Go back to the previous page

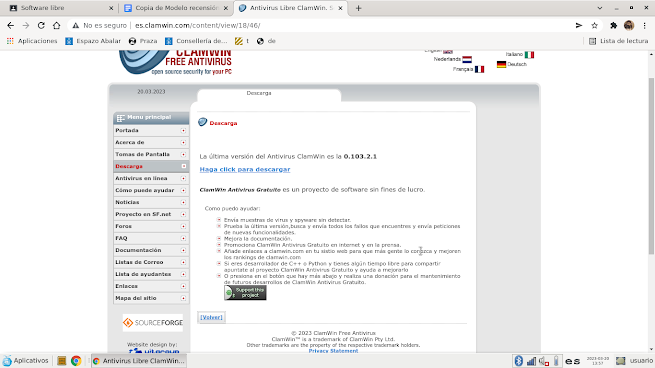pos(10,25)
